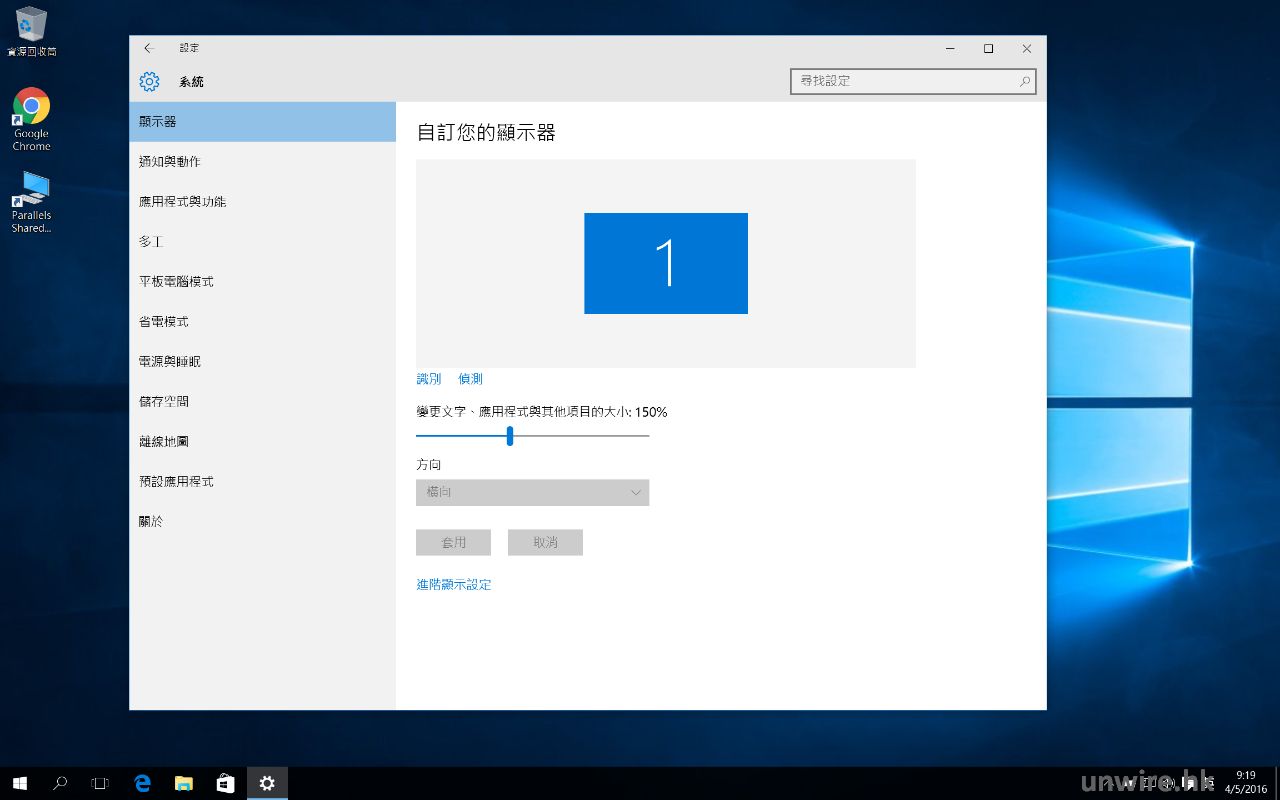The height and width of the screenshot is (800, 1280).
Task: Open Microsoft Edge from the taskbar
Action: tap(142, 783)
